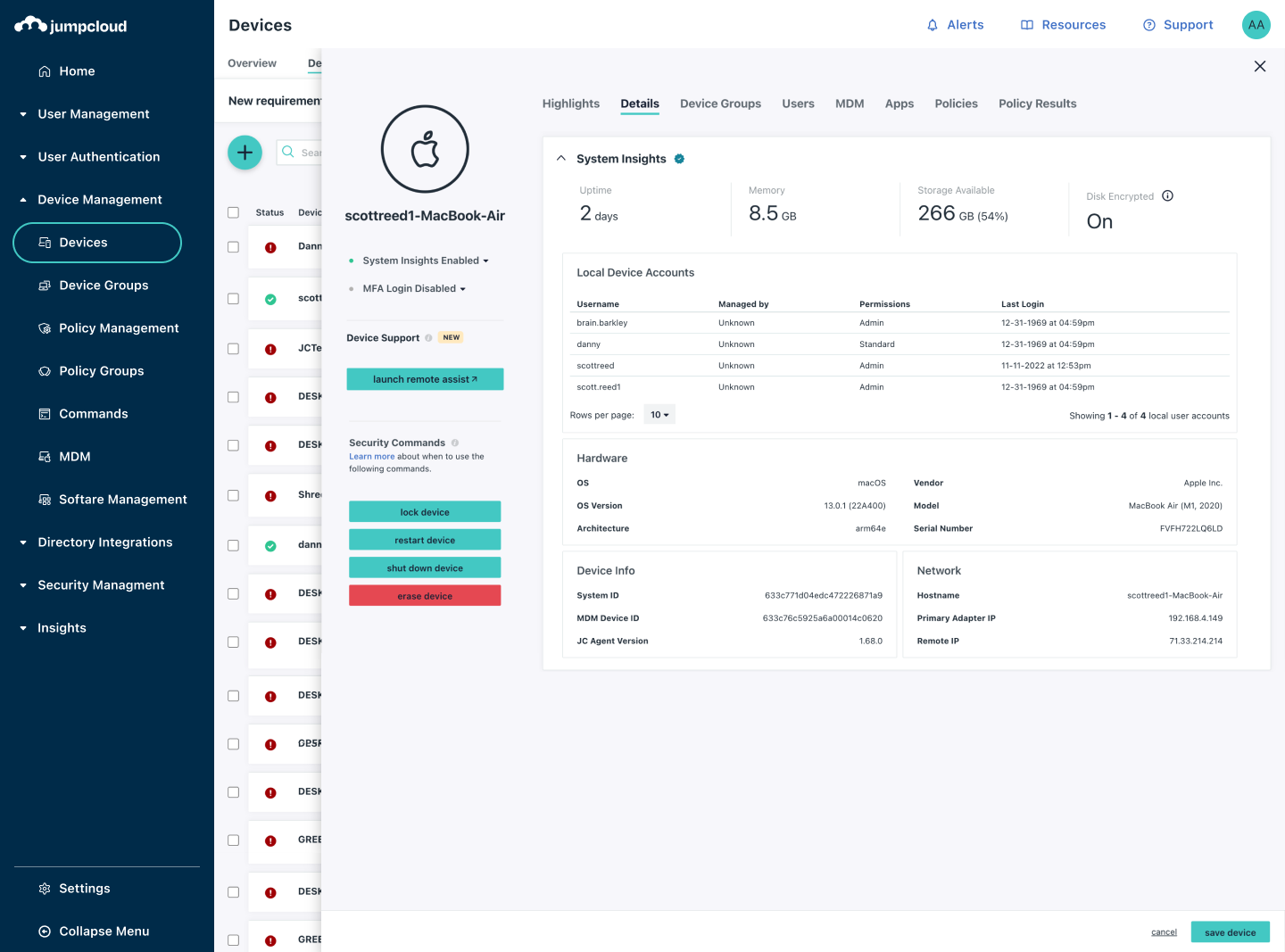This screenshot has height=952, width=1285.
Task: Switch to the Policy Results tab
Action: pos(1037,103)
